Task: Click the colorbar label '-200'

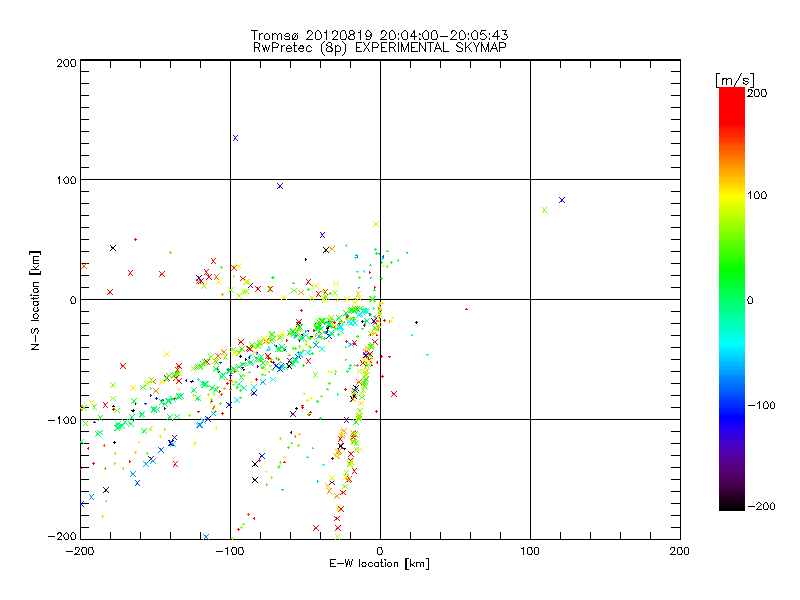Action: pyautogui.click(x=761, y=507)
